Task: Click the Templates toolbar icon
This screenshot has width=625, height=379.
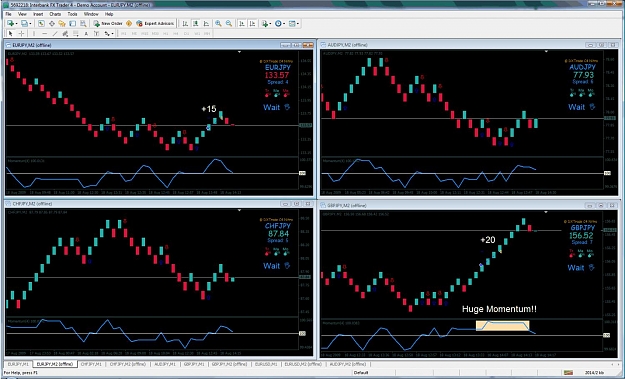Action: click(x=292, y=24)
